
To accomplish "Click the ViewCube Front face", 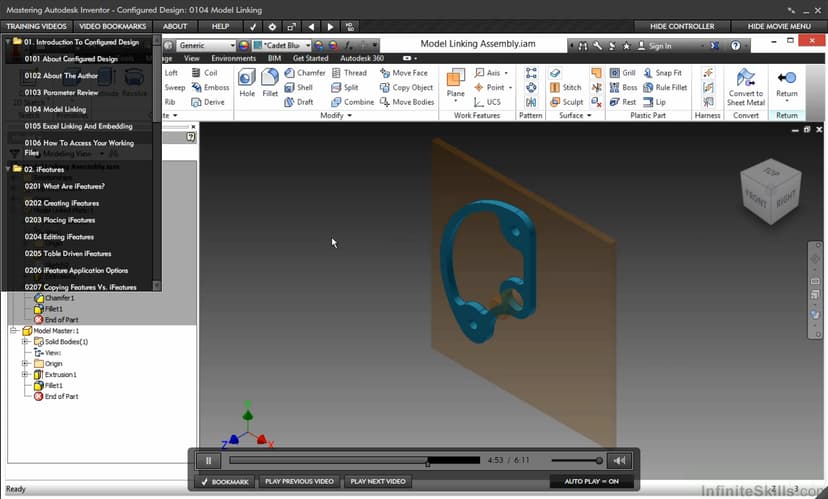I will [756, 199].
